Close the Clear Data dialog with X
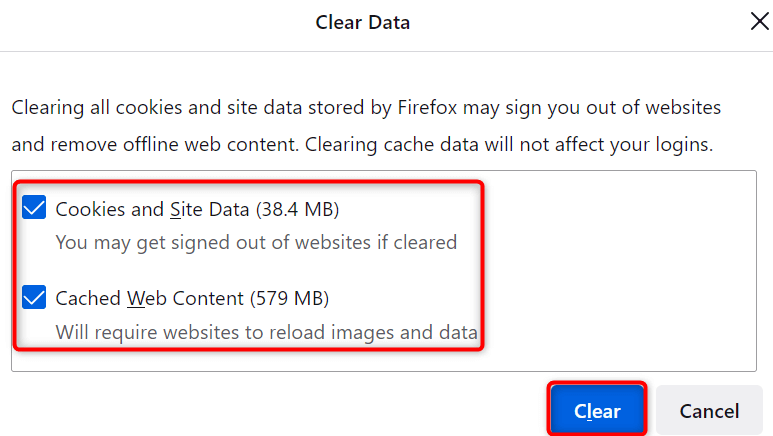Screen dimensions: 773x436 pyautogui.click(x=760, y=21)
